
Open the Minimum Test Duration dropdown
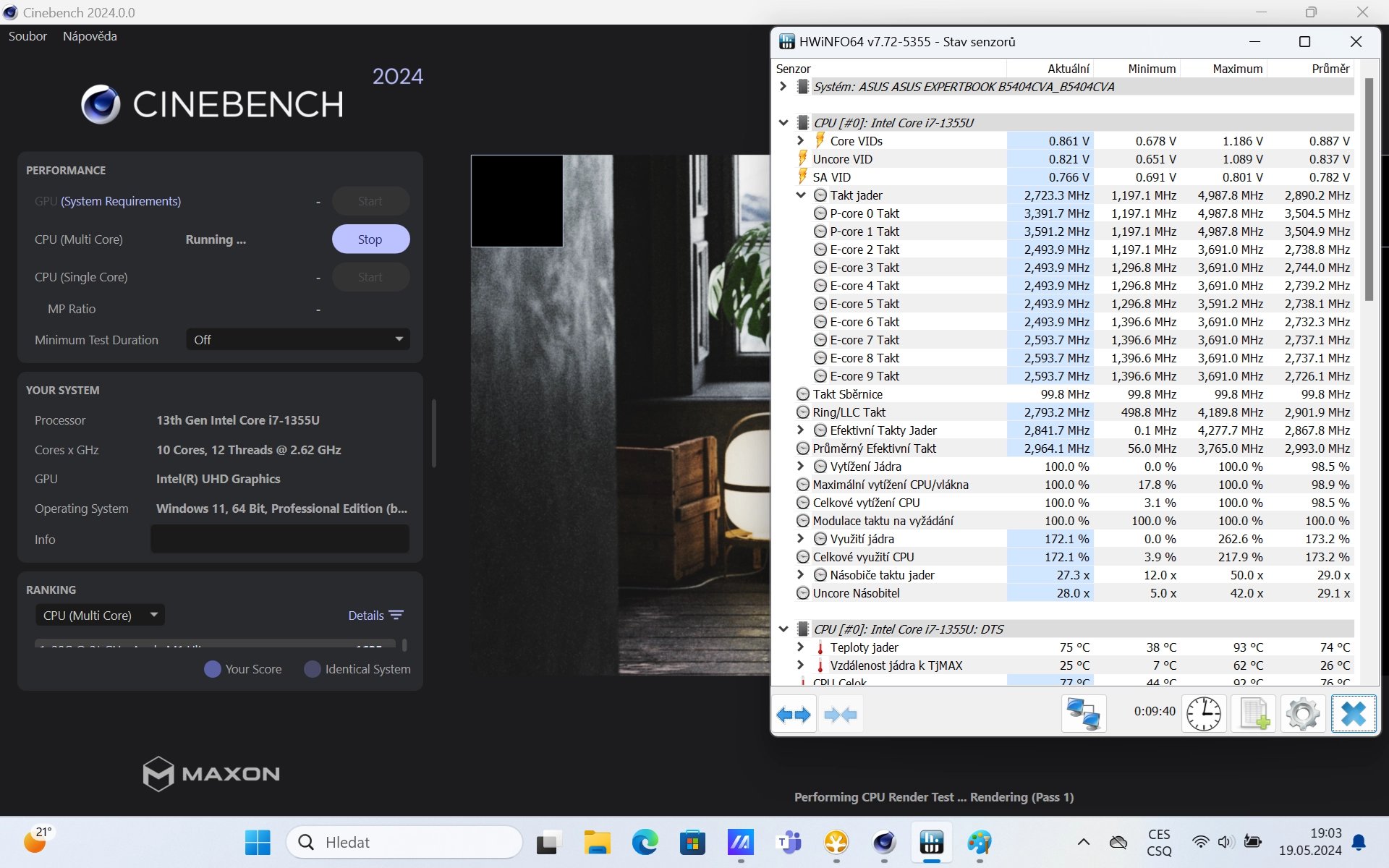298,340
